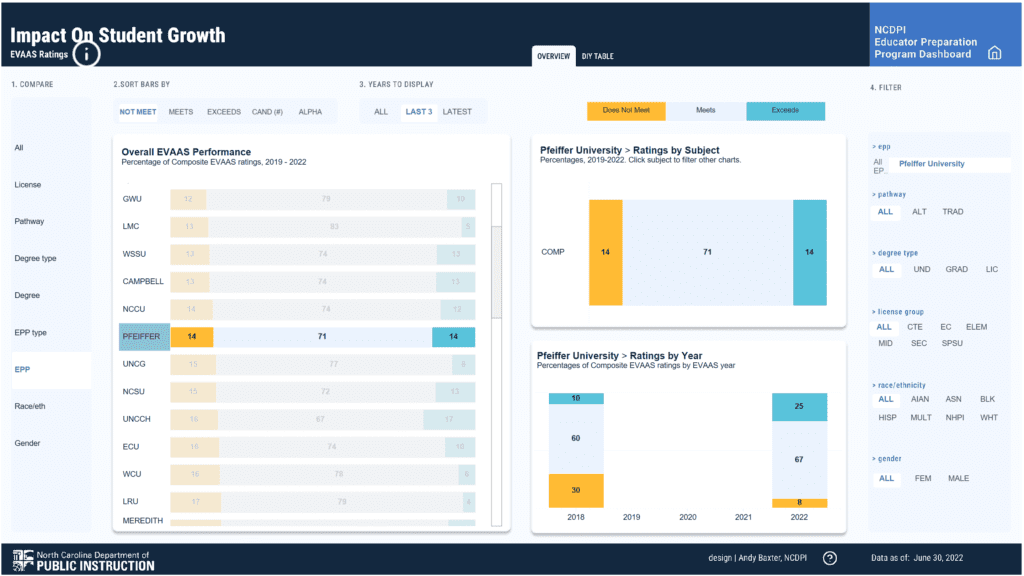Compare by Race/eth
Image resolution: width=1024 pixels, height=576 pixels.
(x=30, y=406)
